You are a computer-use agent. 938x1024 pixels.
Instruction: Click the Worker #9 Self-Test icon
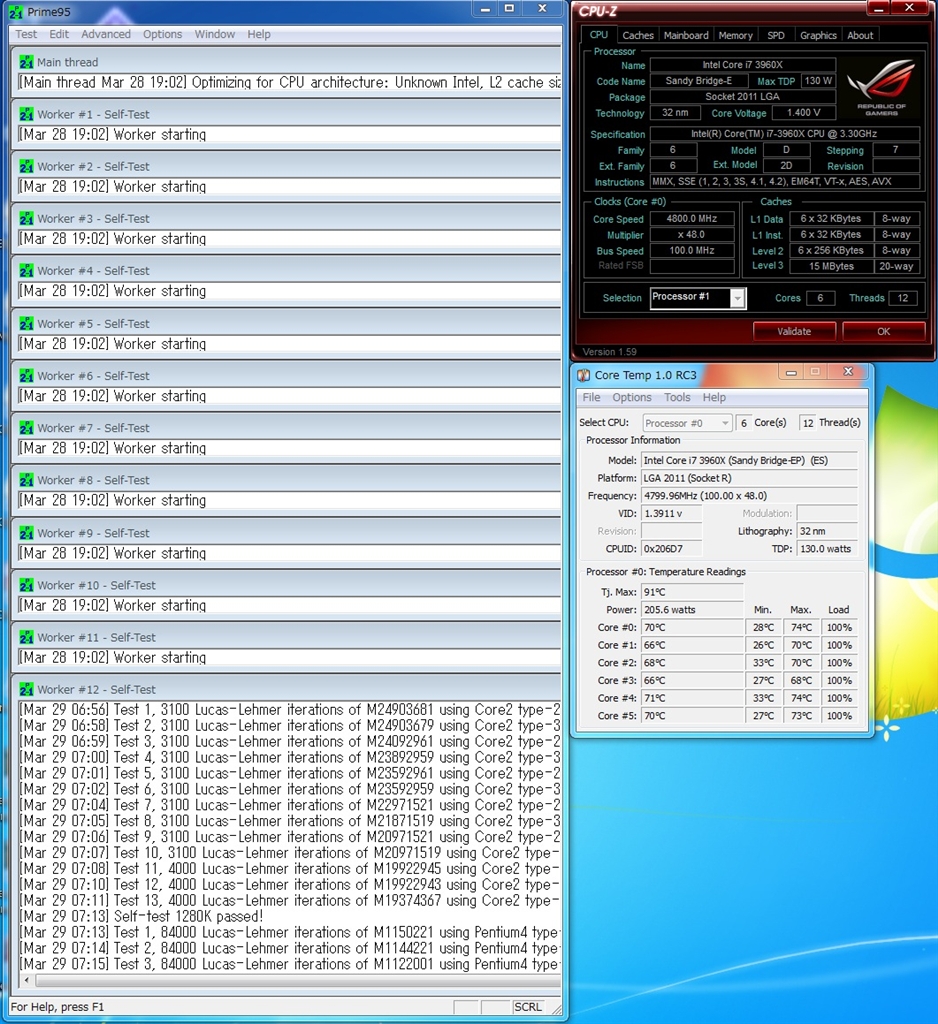coord(27,533)
